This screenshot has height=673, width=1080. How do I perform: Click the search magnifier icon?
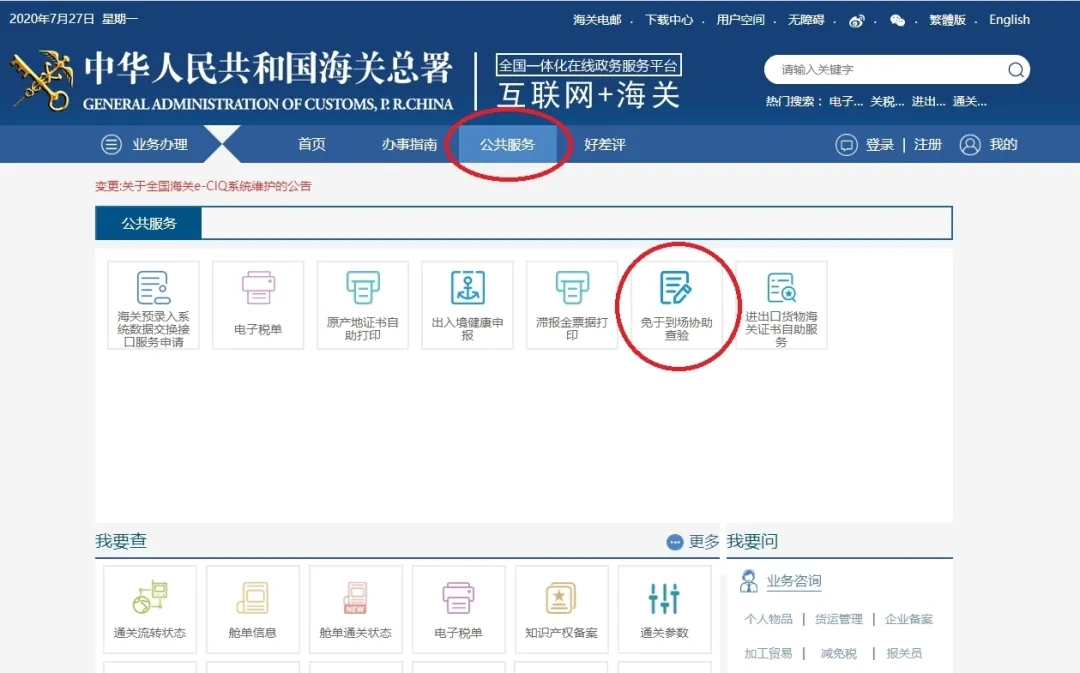click(1015, 70)
